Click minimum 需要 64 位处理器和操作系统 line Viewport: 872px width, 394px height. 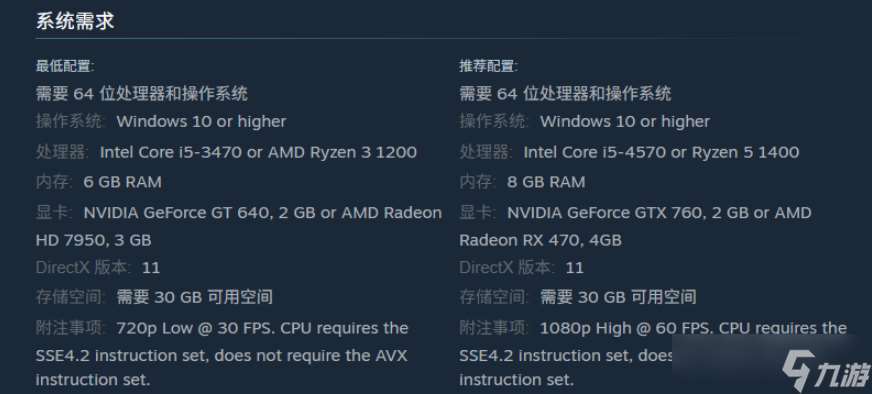click(x=142, y=93)
